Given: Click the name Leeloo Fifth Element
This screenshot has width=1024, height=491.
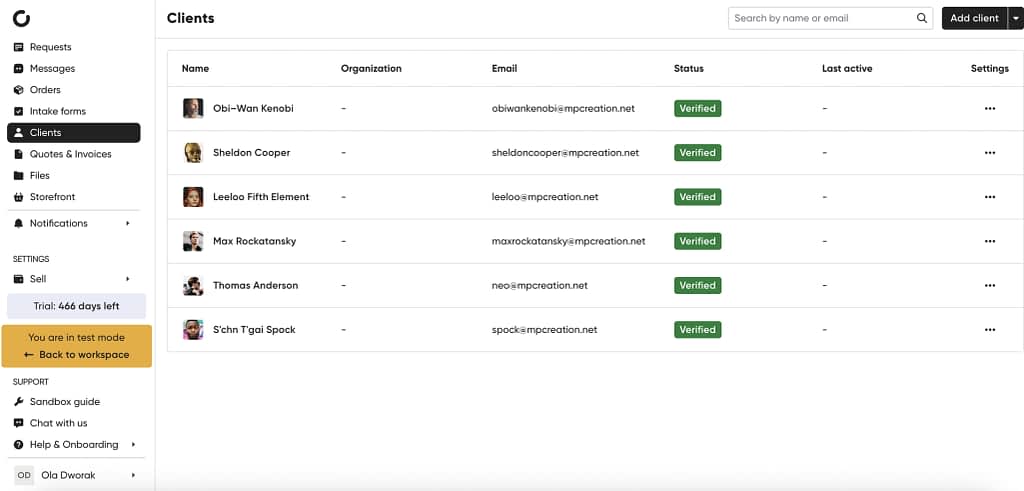Looking at the screenshot, I should (x=261, y=197).
